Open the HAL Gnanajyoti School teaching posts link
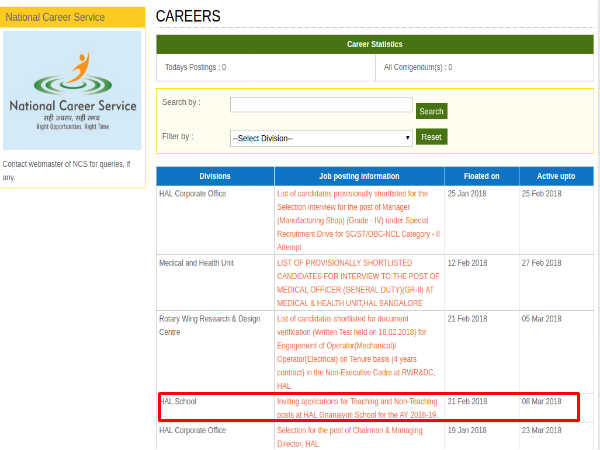Screen dimensions: 600x450 pos(357,408)
